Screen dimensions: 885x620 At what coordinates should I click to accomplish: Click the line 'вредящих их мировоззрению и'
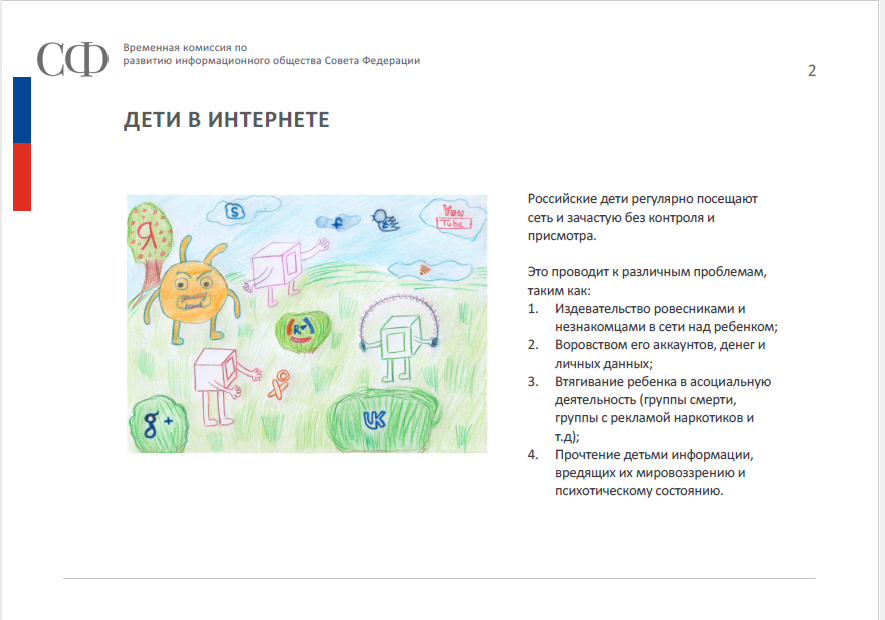tap(650, 473)
